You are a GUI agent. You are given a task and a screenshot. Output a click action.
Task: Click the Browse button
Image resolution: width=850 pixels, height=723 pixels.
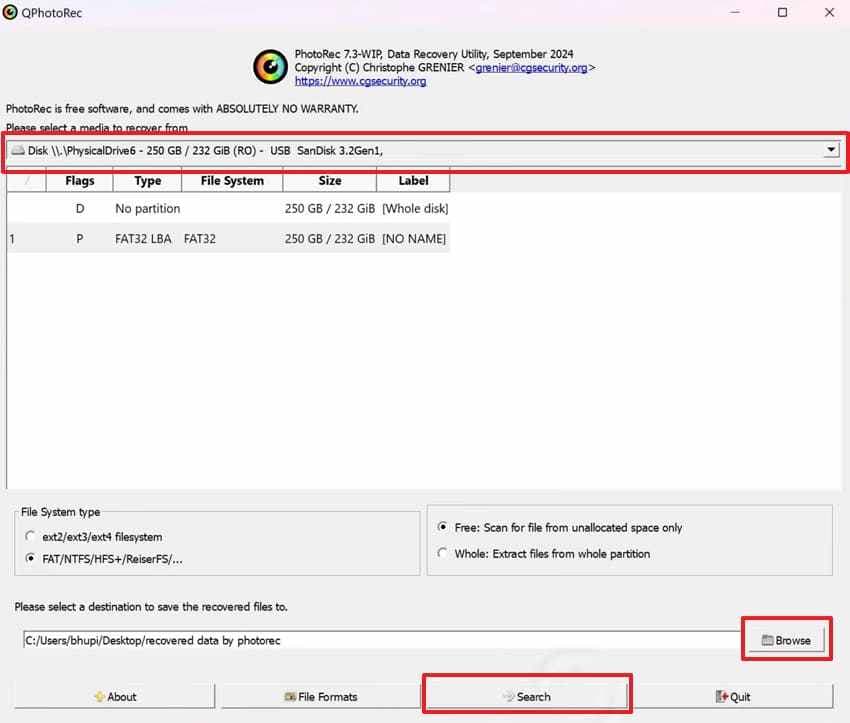(x=786, y=640)
